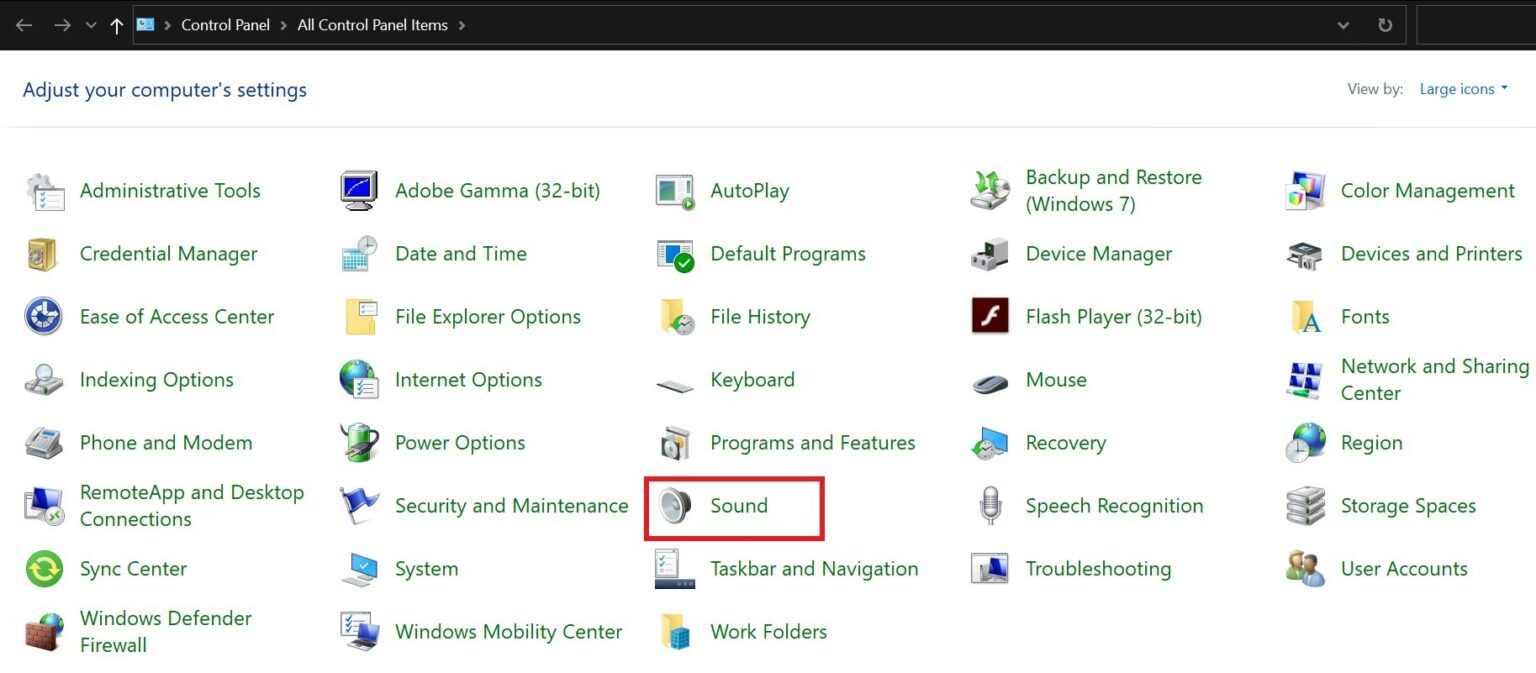Select the Mouse settings icon

pos(1055,380)
